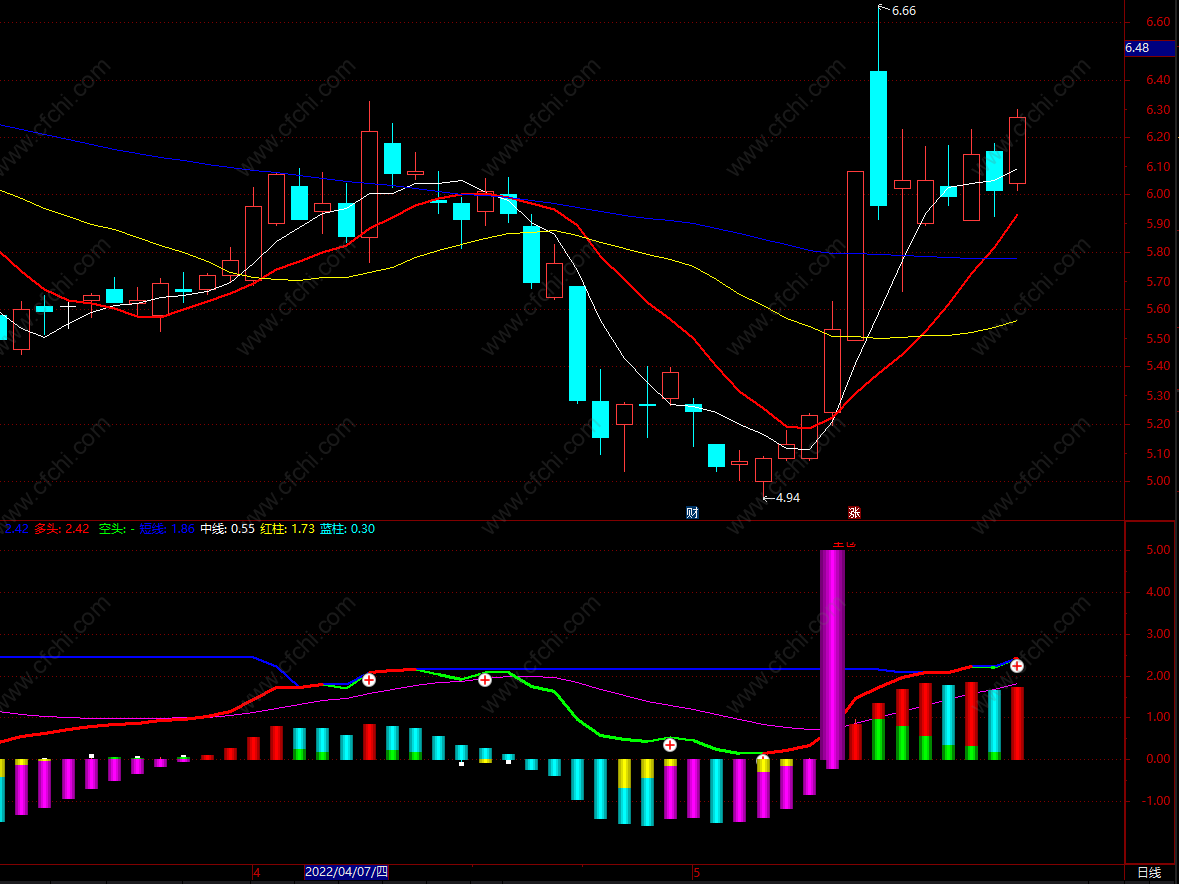Click the rightmost plus signal marker
Screen dimensions: 1179x884
1017,666
